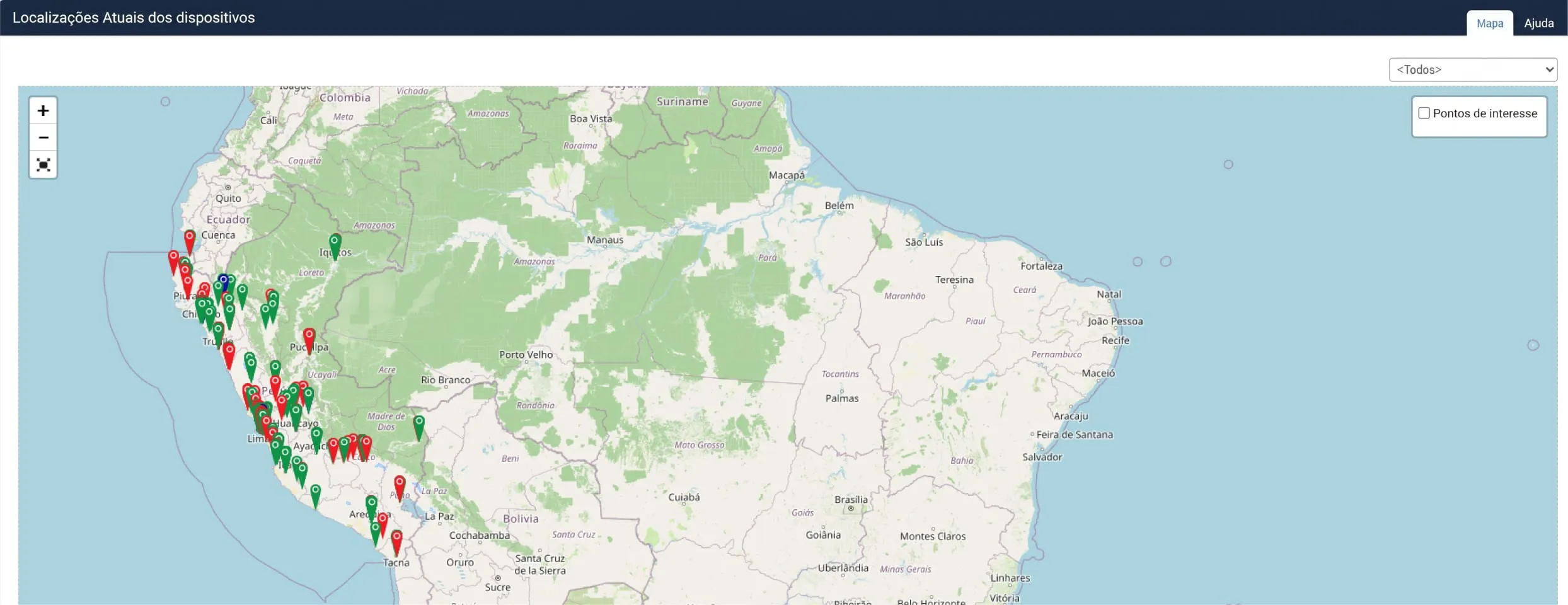Zoom in on the map

click(43, 111)
